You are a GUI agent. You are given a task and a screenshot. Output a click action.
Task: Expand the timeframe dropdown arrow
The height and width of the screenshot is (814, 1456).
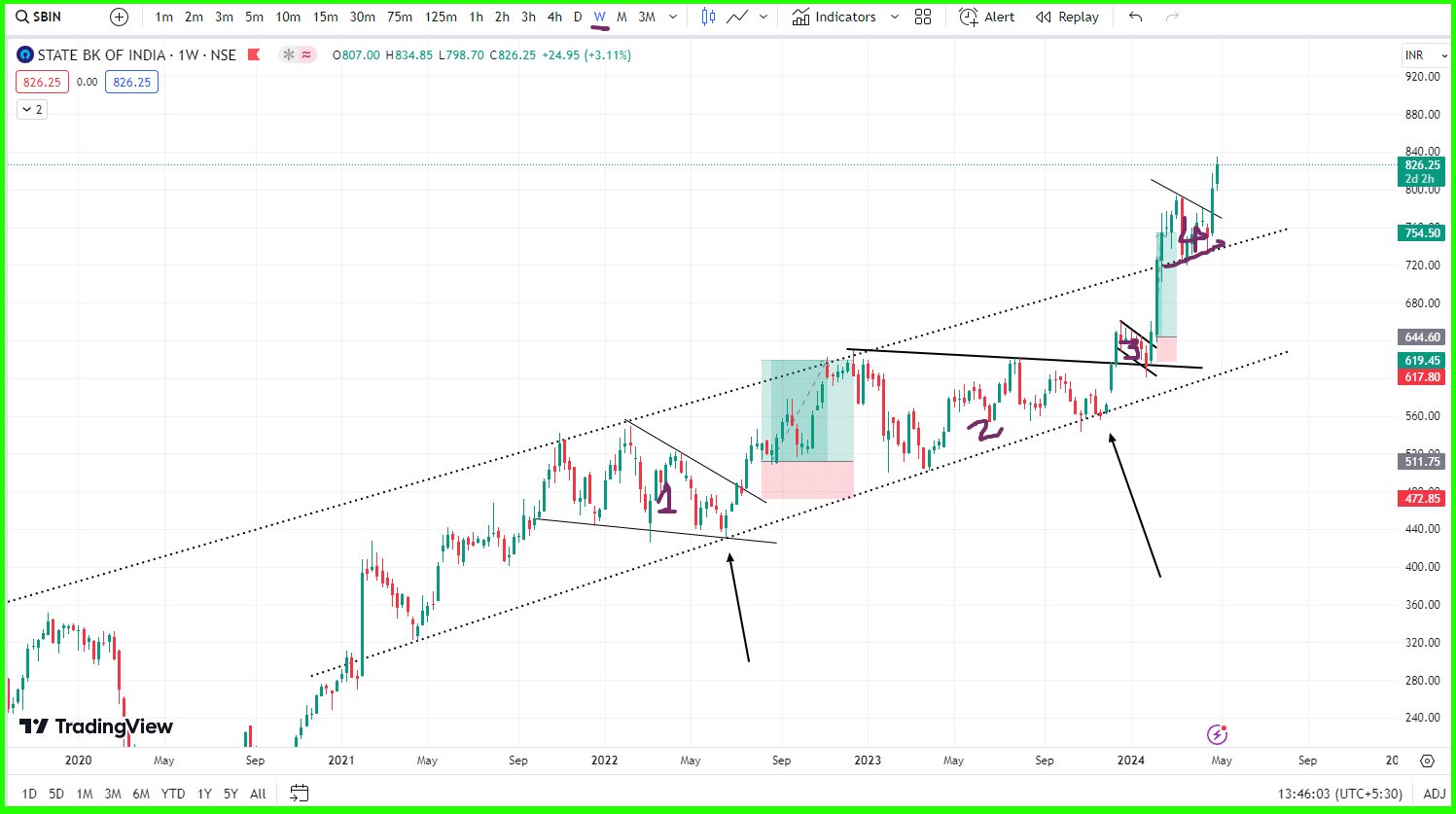click(x=673, y=17)
